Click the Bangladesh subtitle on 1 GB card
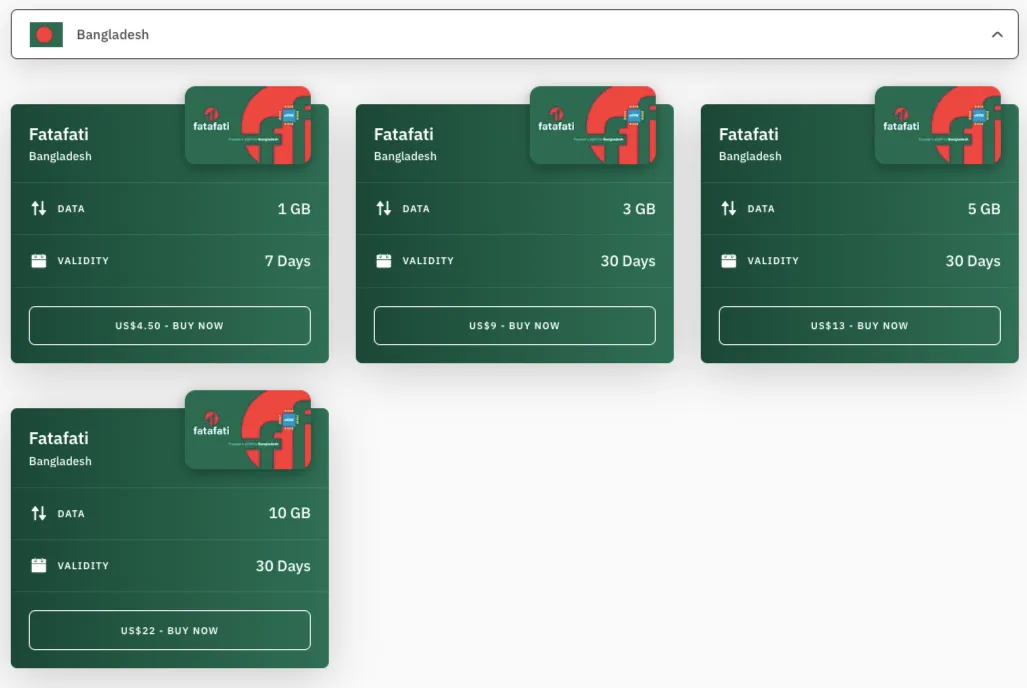 pyautogui.click(x=60, y=156)
